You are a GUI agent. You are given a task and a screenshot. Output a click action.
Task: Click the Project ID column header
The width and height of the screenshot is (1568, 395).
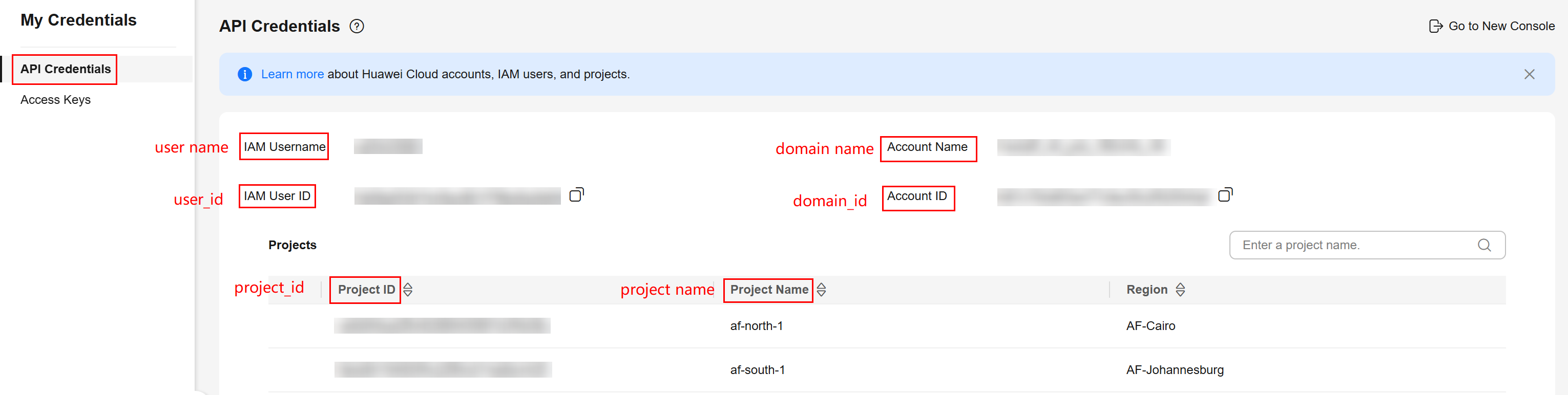click(366, 290)
